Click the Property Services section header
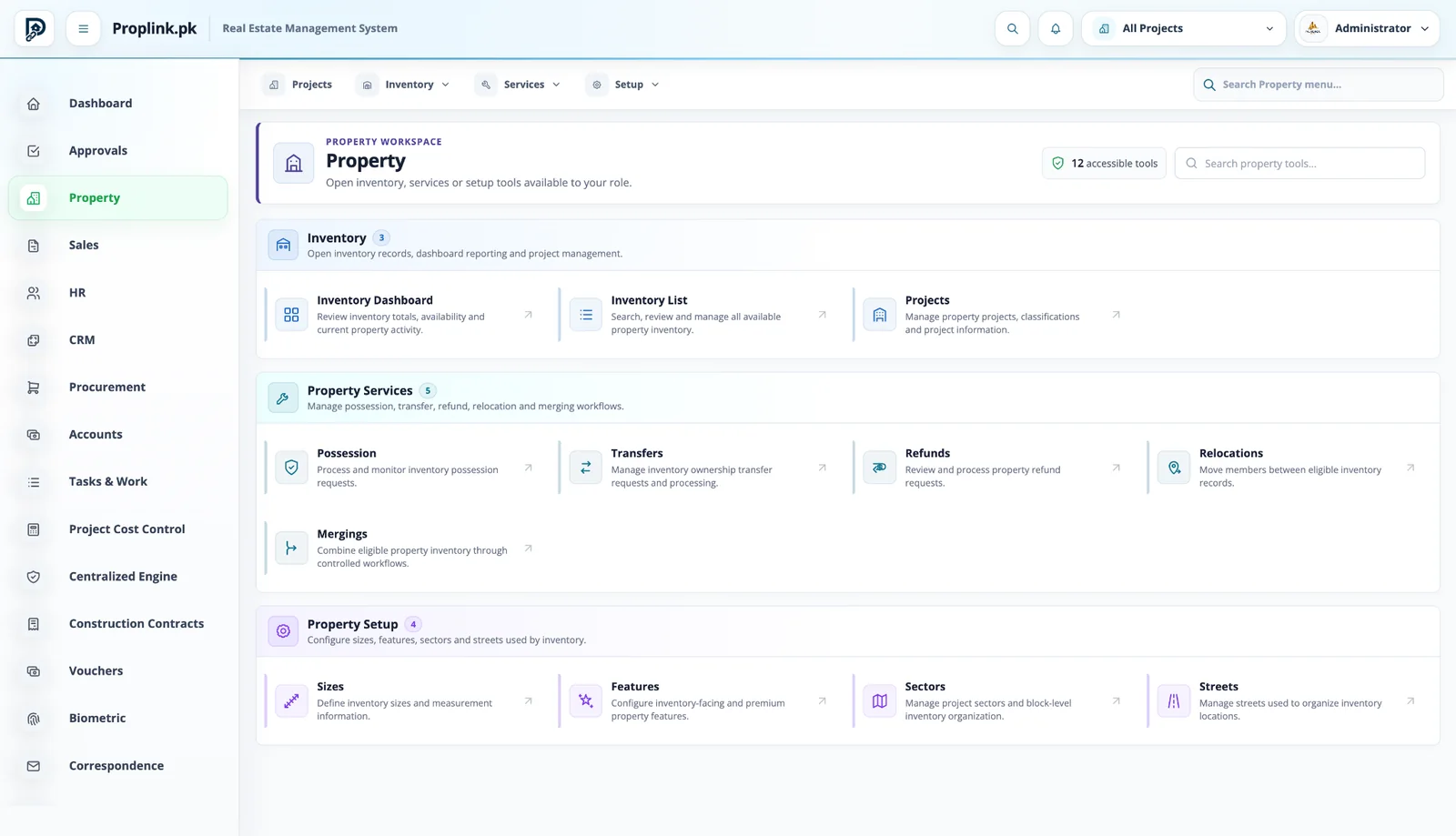This screenshot has width=1456, height=836. tap(848, 398)
